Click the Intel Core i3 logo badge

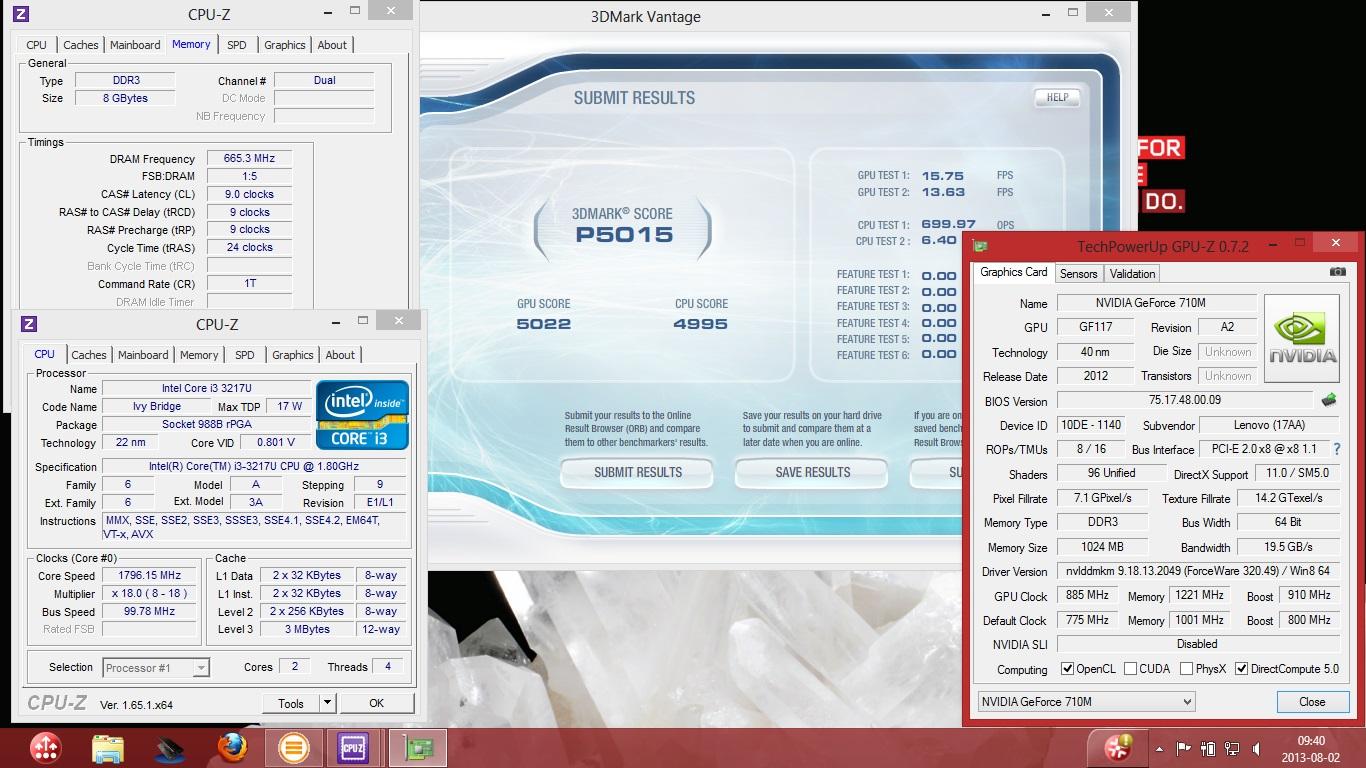coord(362,414)
